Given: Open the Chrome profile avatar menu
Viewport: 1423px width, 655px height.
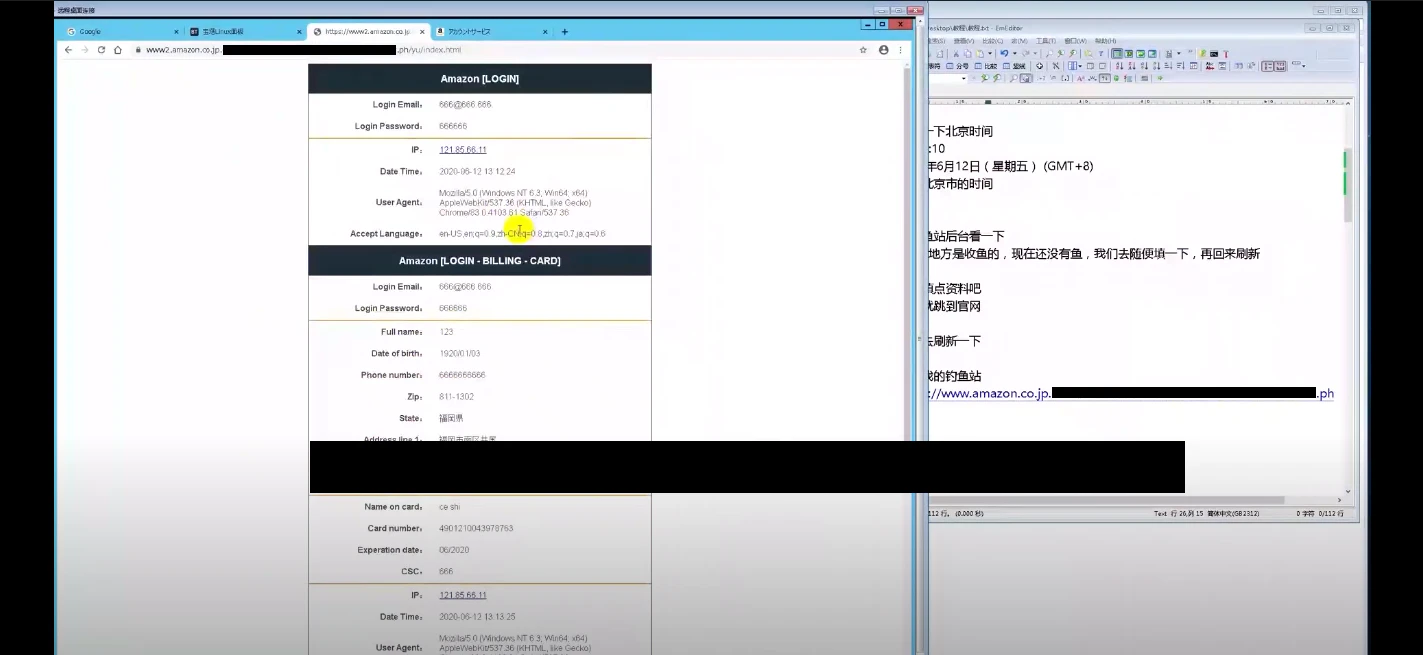Looking at the screenshot, I should click(x=883, y=49).
